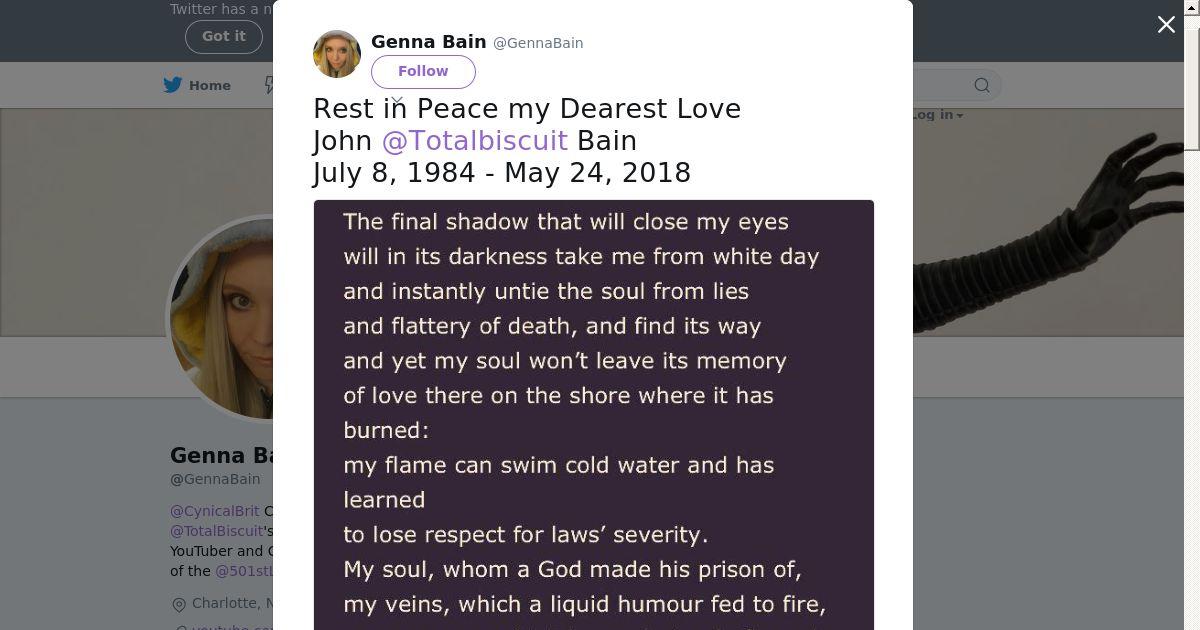This screenshot has width=1200, height=630.
Task: Dismiss the notice with Got it
Action: pyautogui.click(x=223, y=36)
